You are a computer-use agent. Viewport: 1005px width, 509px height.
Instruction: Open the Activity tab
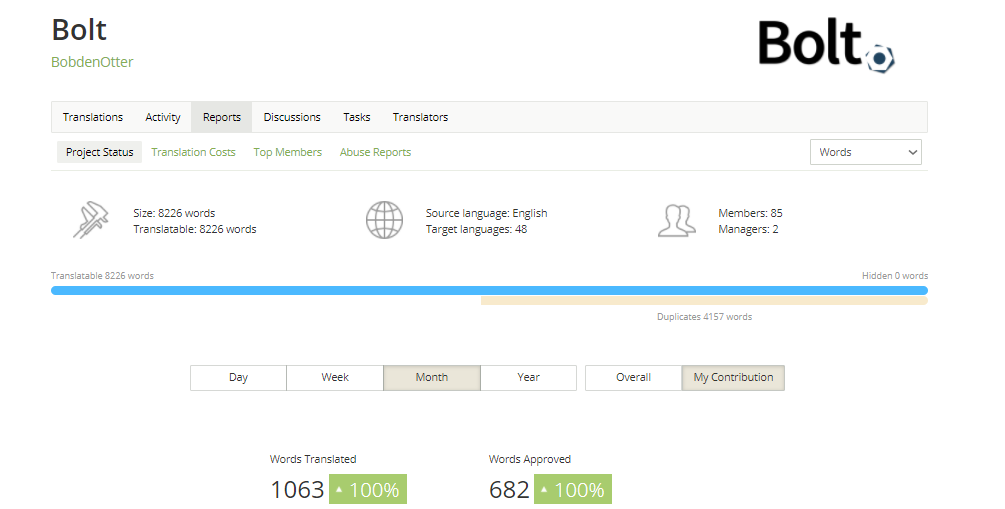163,117
